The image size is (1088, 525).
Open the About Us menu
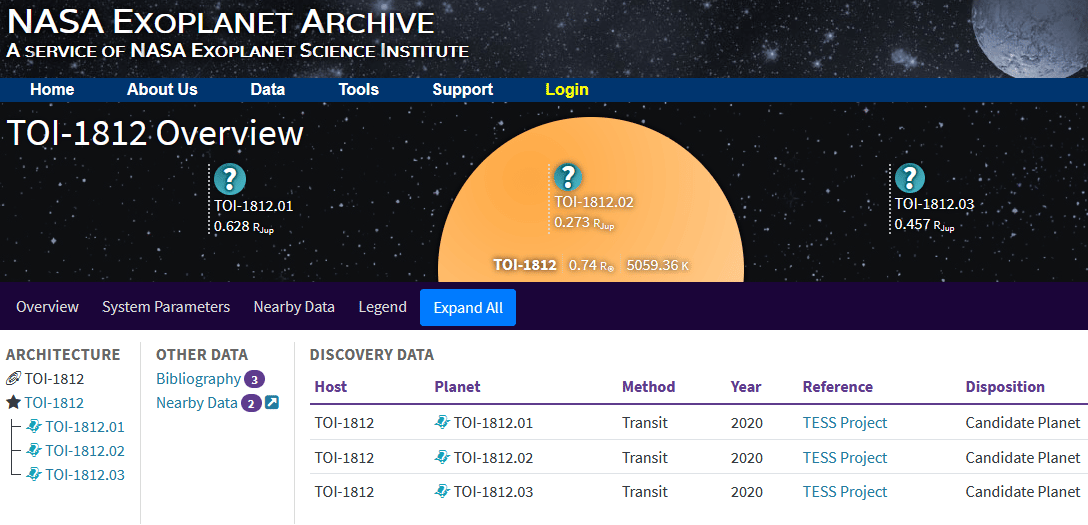point(162,89)
